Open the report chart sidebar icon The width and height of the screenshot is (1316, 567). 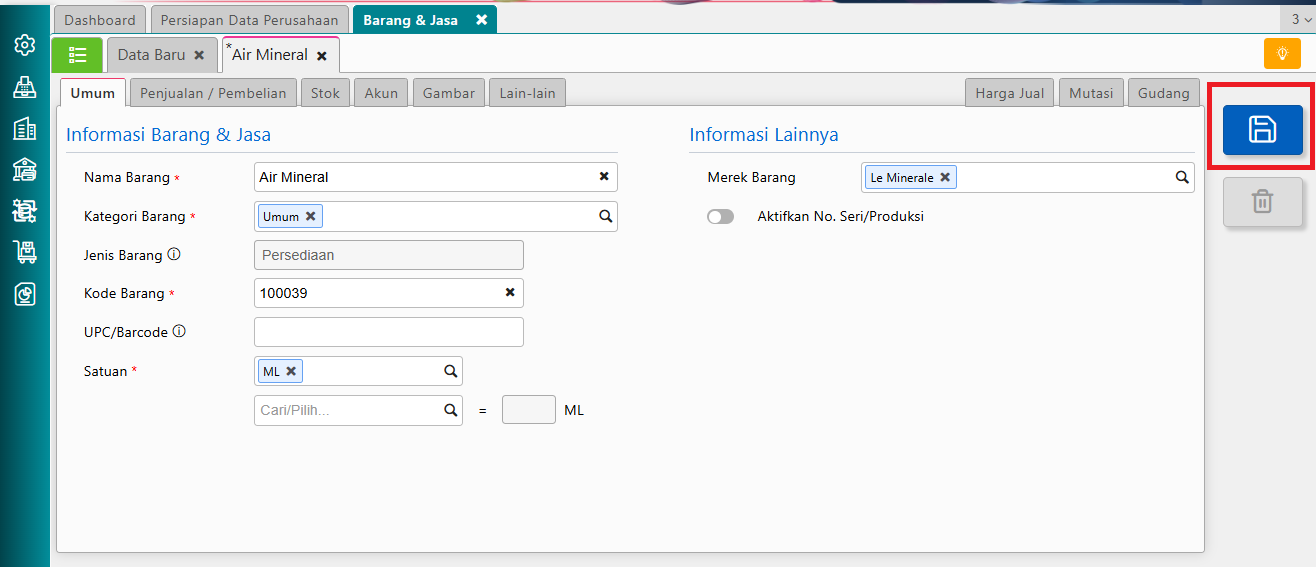pos(25,294)
